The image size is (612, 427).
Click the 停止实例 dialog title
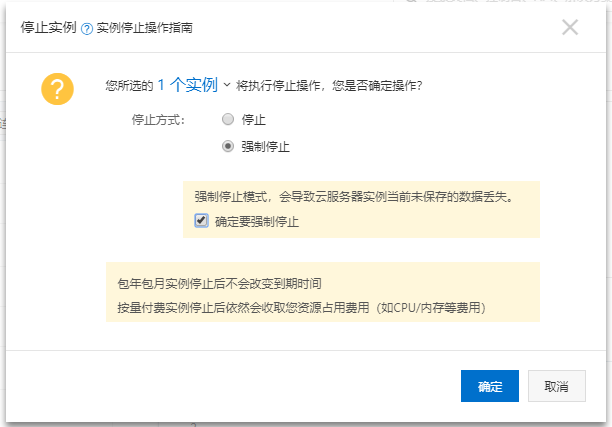click(x=48, y=28)
